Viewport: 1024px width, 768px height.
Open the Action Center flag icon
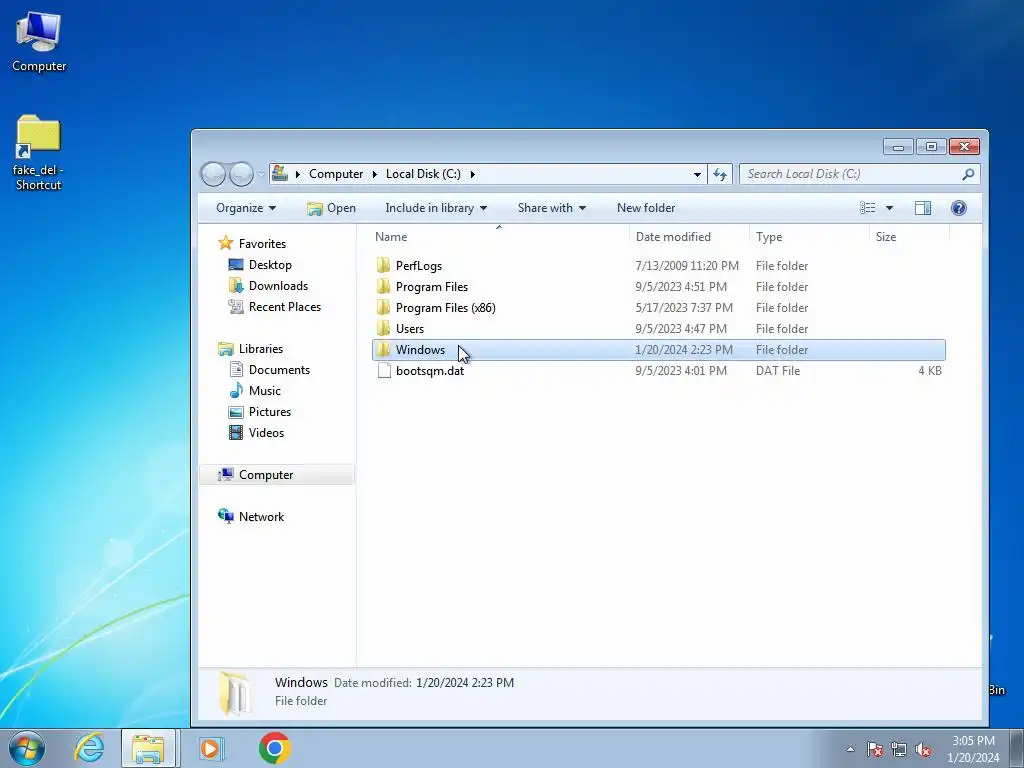(875, 749)
